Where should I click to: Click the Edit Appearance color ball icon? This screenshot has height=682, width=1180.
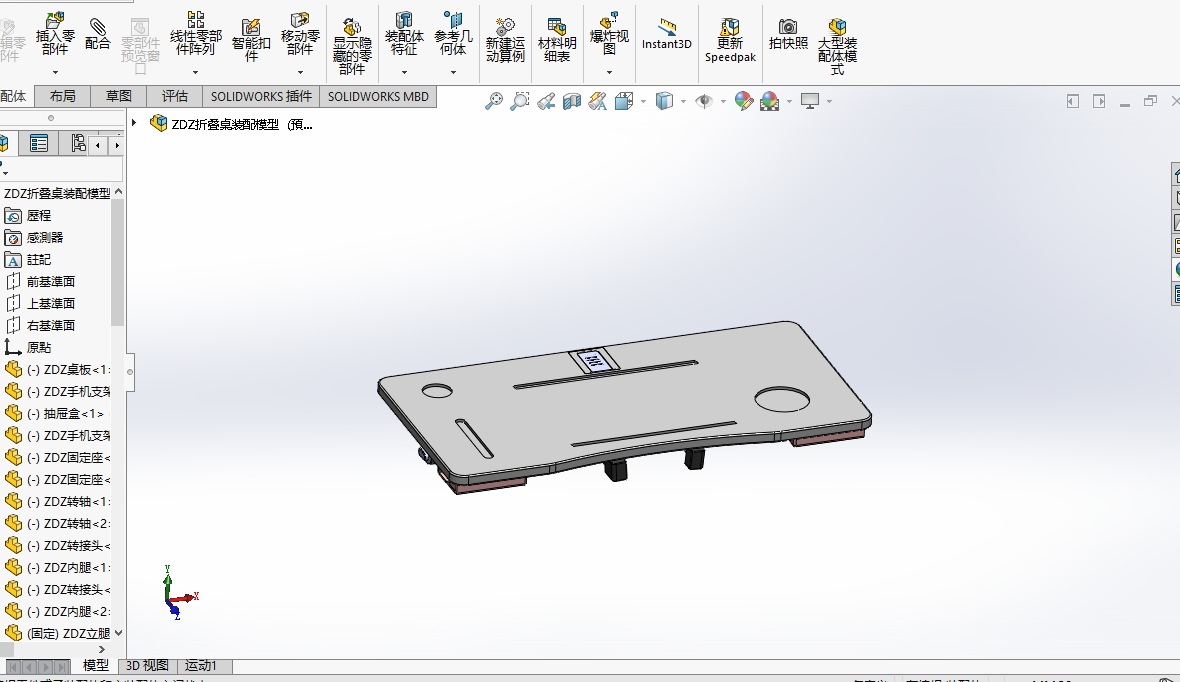click(743, 101)
